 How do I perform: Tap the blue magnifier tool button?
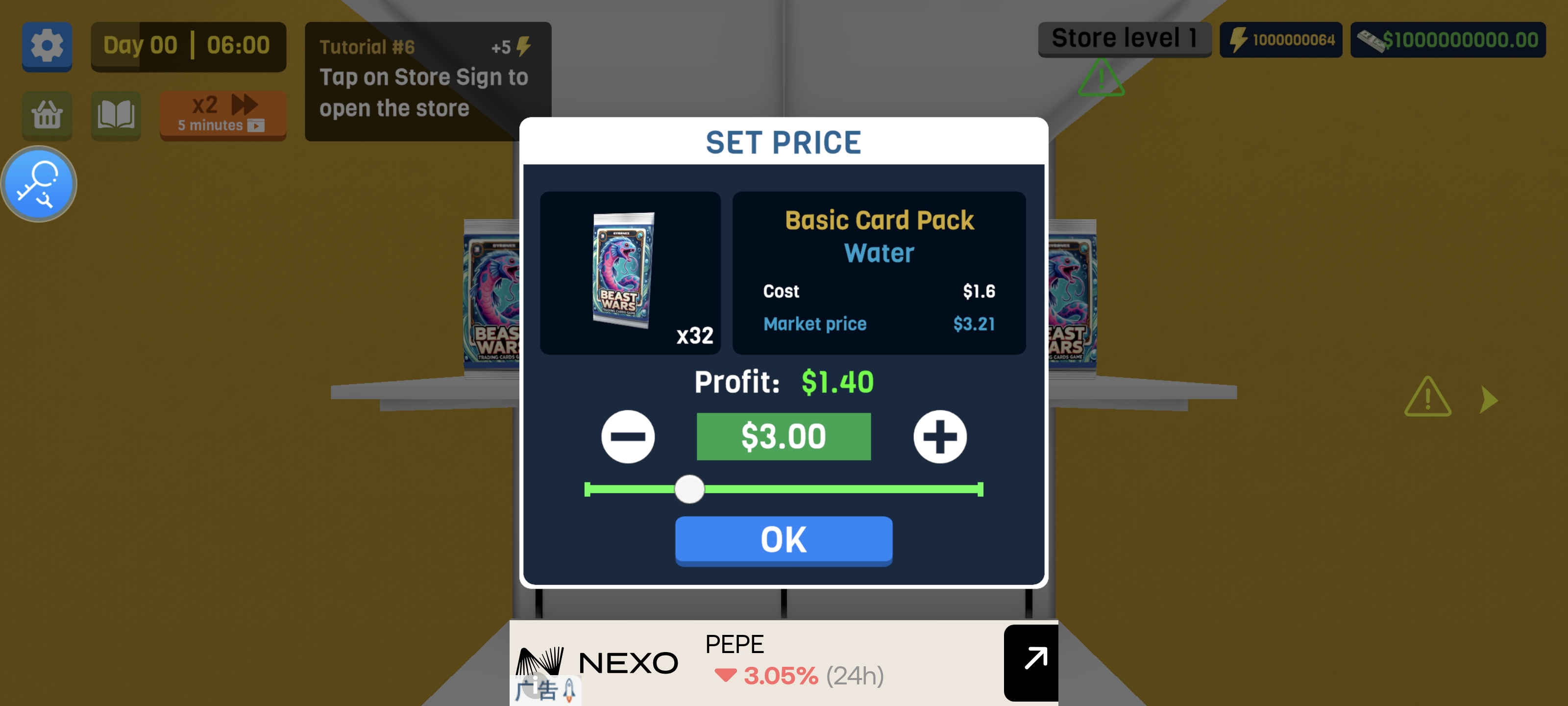39,183
